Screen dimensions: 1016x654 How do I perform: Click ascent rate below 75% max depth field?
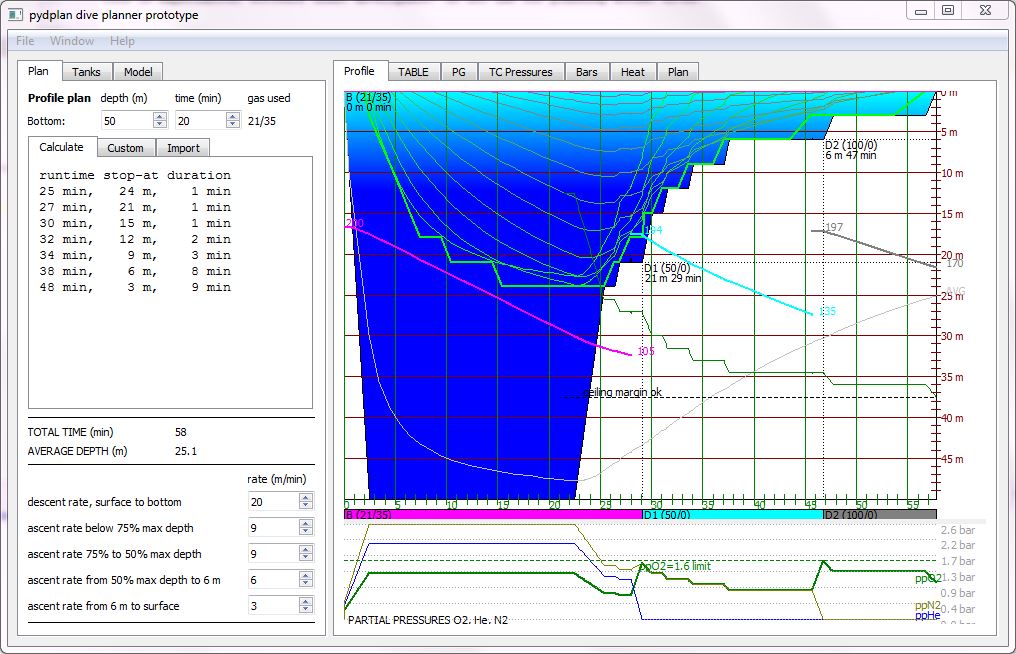click(x=273, y=528)
